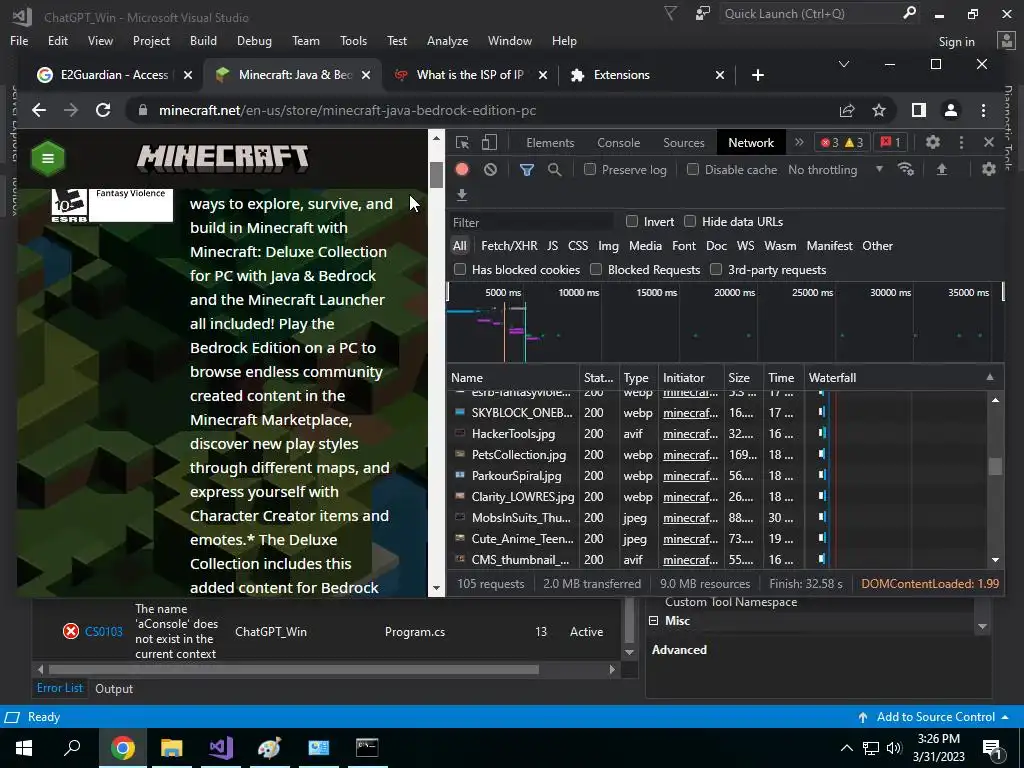The image size is (1024, 768).
Task: Show more DevTools tabs via double chevron
Action: [x=799, y=142]
